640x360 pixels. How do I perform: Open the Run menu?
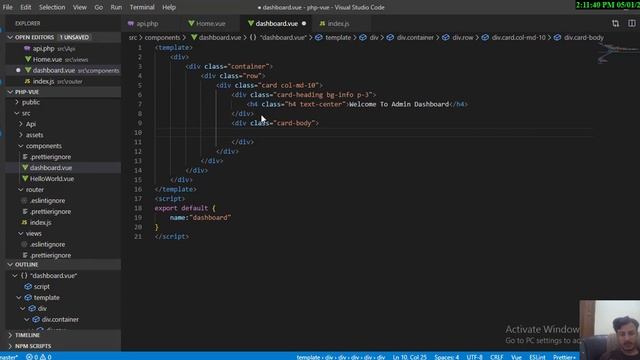(x=116, y=7)
